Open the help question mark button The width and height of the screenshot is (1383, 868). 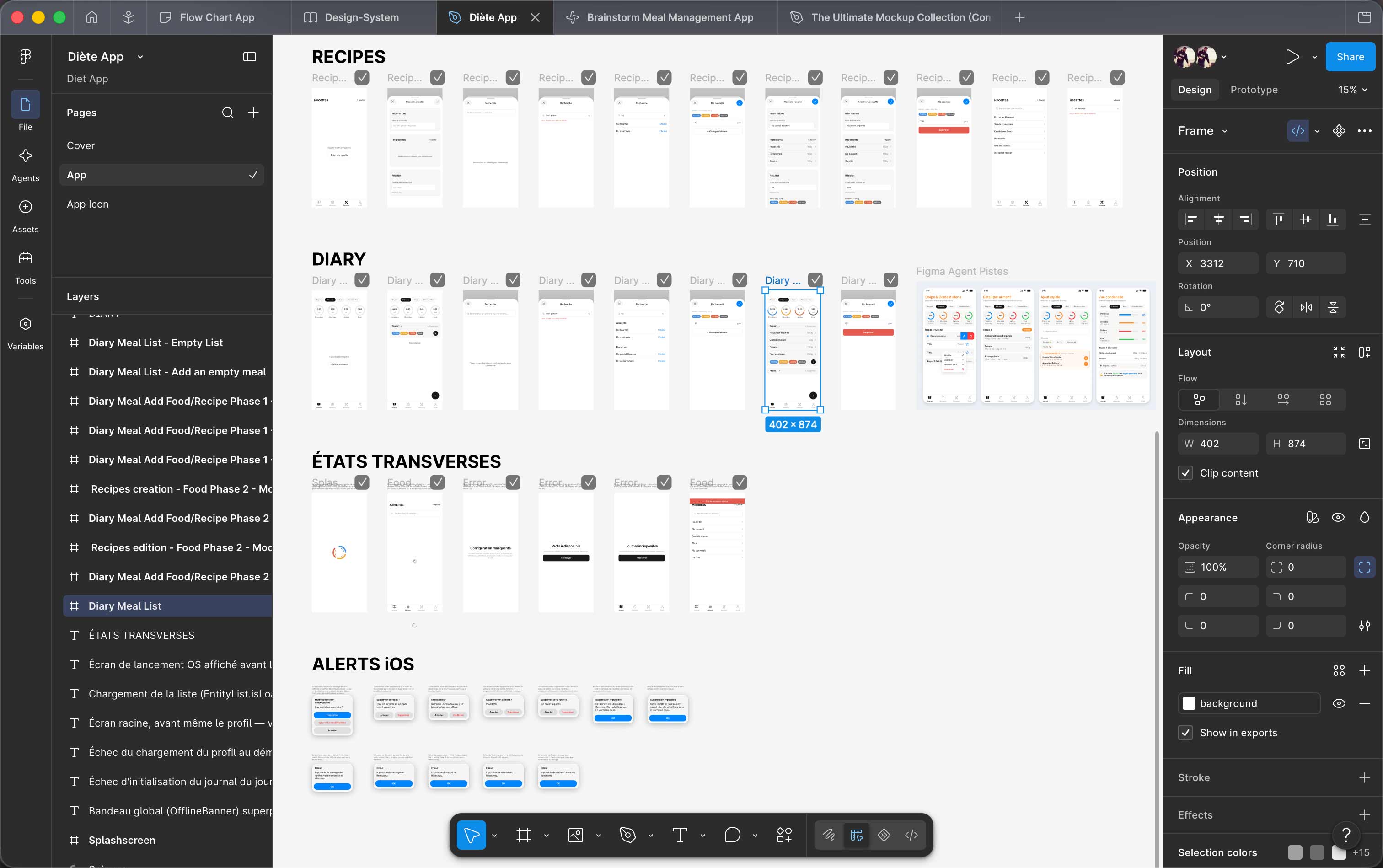pos(1346,835)
